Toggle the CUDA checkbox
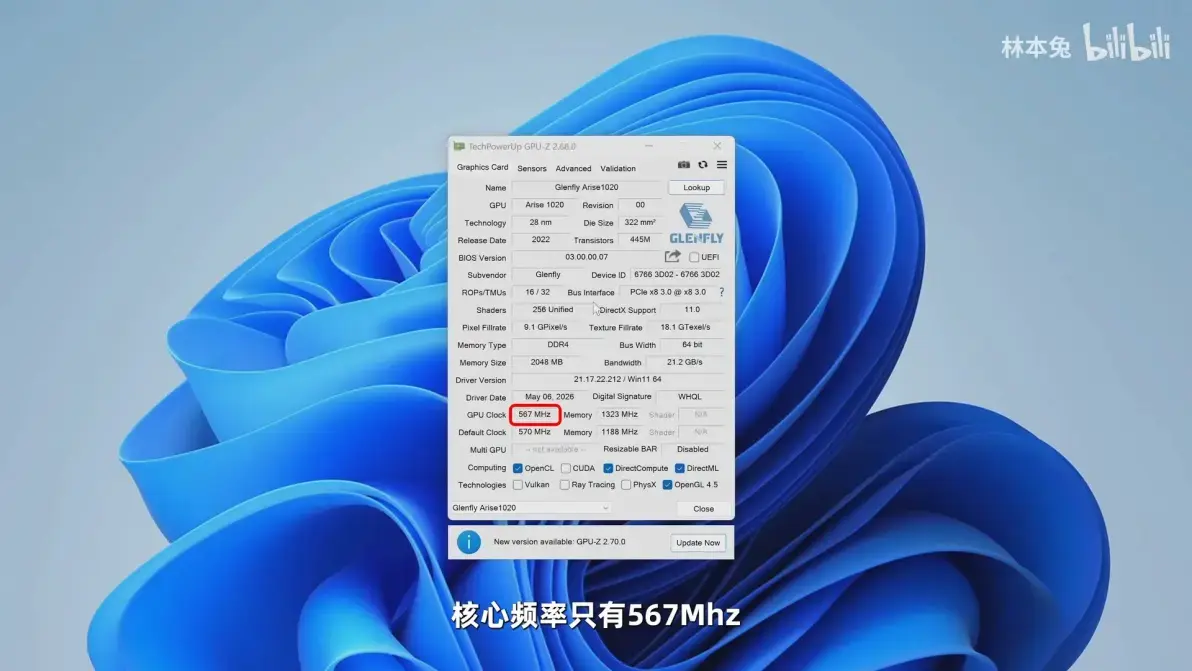1192x671 pixels. pyautogui.click(x=566, y=468)
